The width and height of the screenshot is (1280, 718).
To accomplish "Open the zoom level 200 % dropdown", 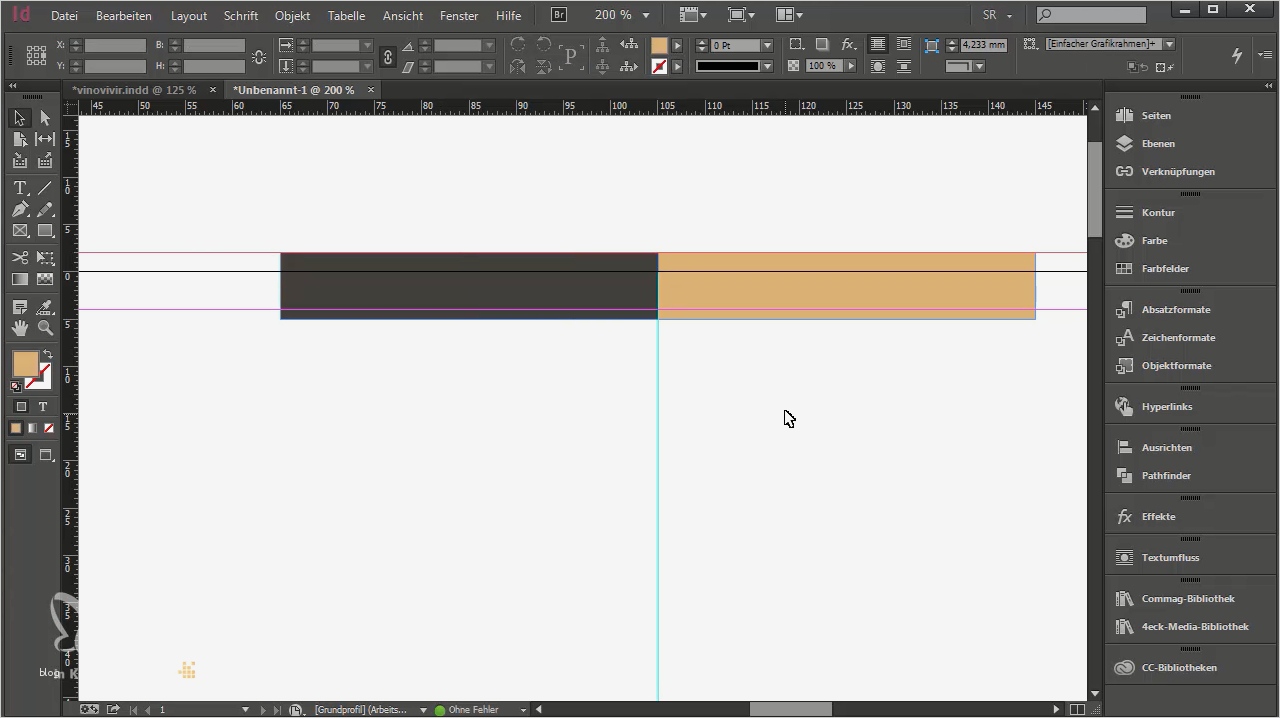I will click(x=645, y=16).
